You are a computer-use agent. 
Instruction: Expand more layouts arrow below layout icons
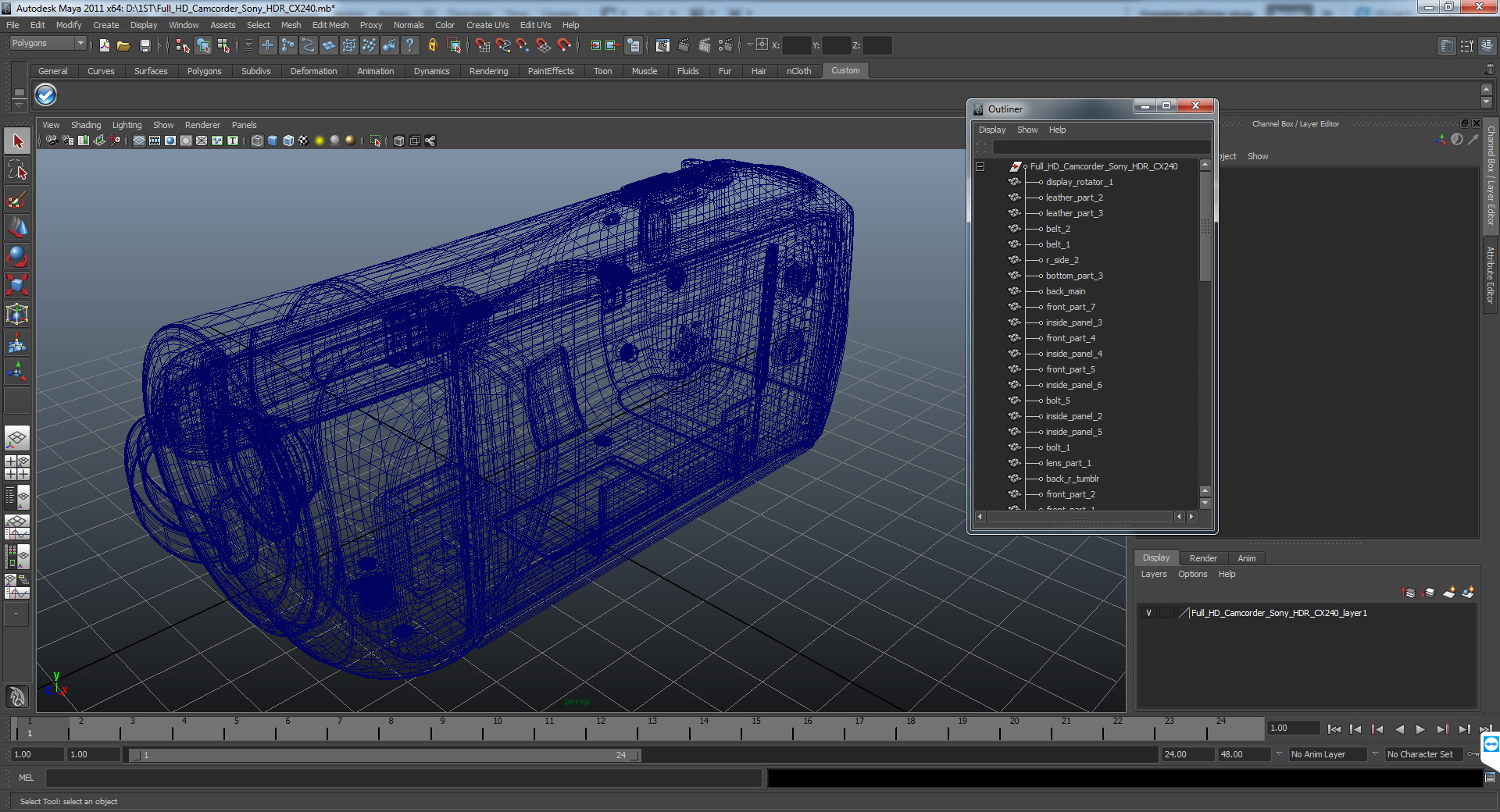(16, 614)
